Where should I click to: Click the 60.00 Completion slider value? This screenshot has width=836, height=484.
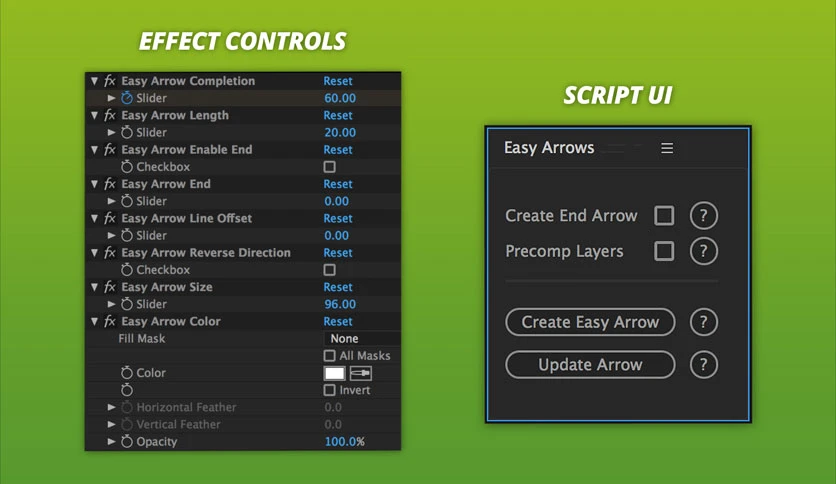pyautogui.click(x=340, y=98)
